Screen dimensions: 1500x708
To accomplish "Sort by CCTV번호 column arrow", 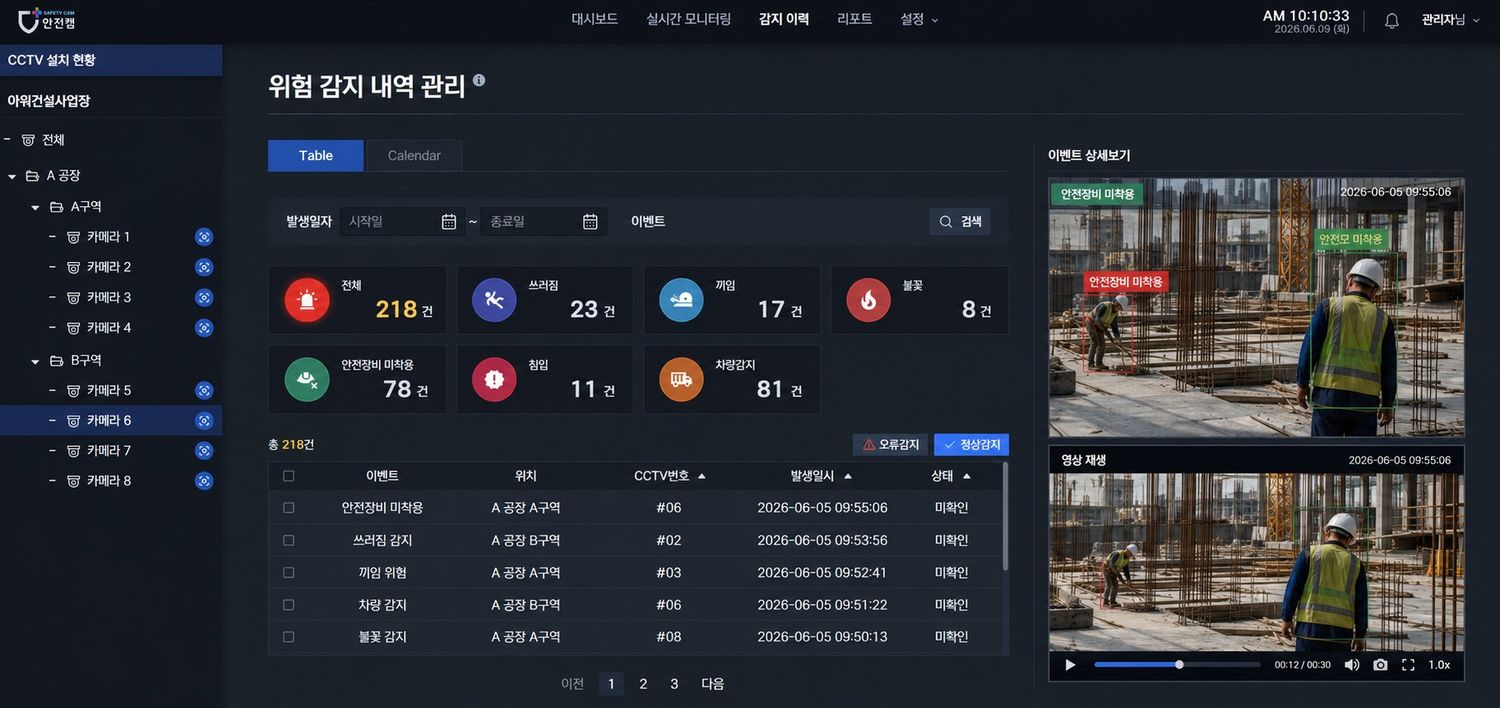I will pos(702,476).
